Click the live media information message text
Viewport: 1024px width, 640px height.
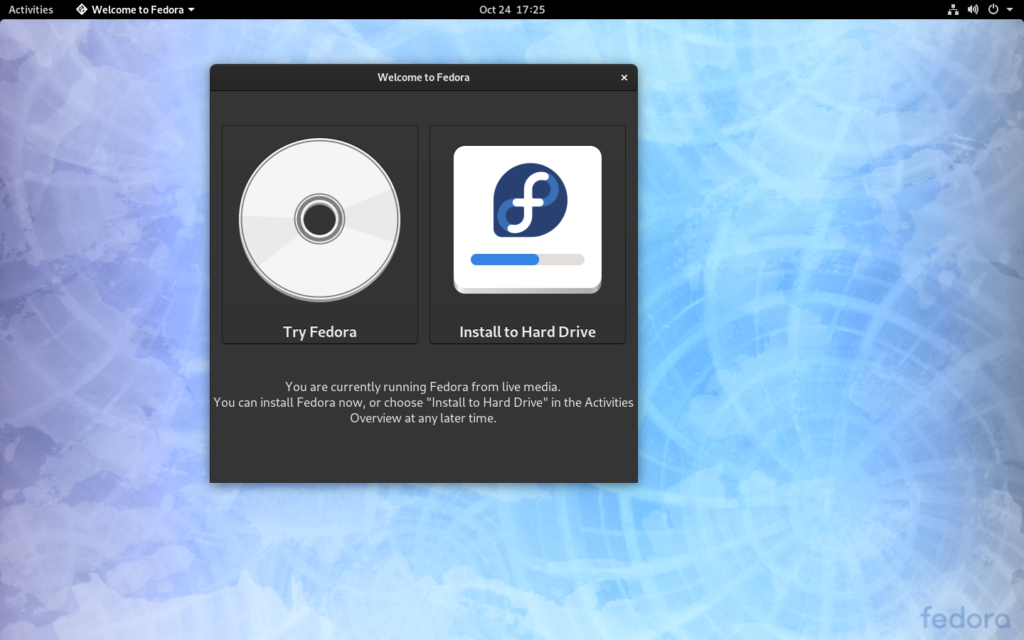click(x=423, y=402)
